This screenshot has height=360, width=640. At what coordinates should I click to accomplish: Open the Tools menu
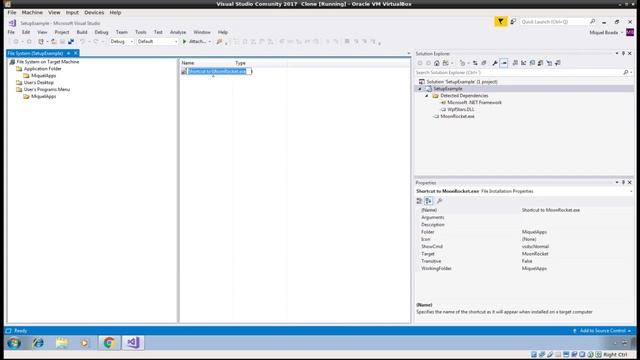click(140, 32)
